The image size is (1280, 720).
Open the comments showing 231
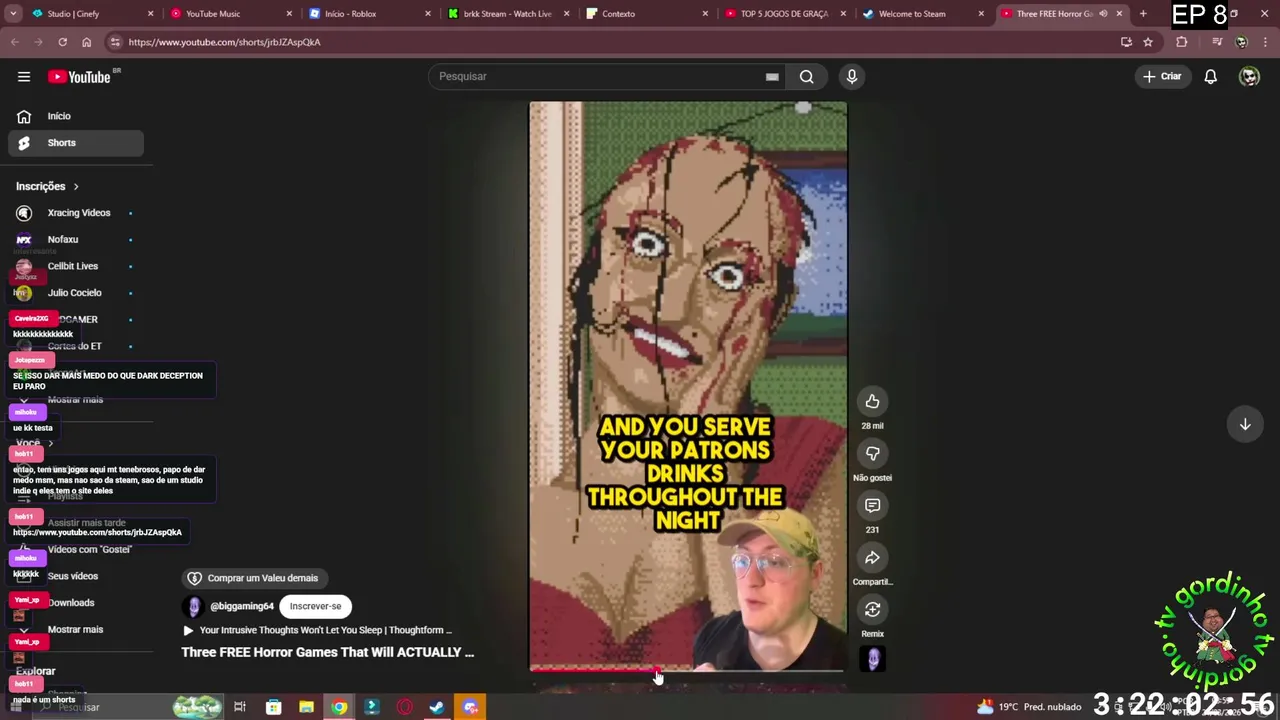tap(872, 505)
